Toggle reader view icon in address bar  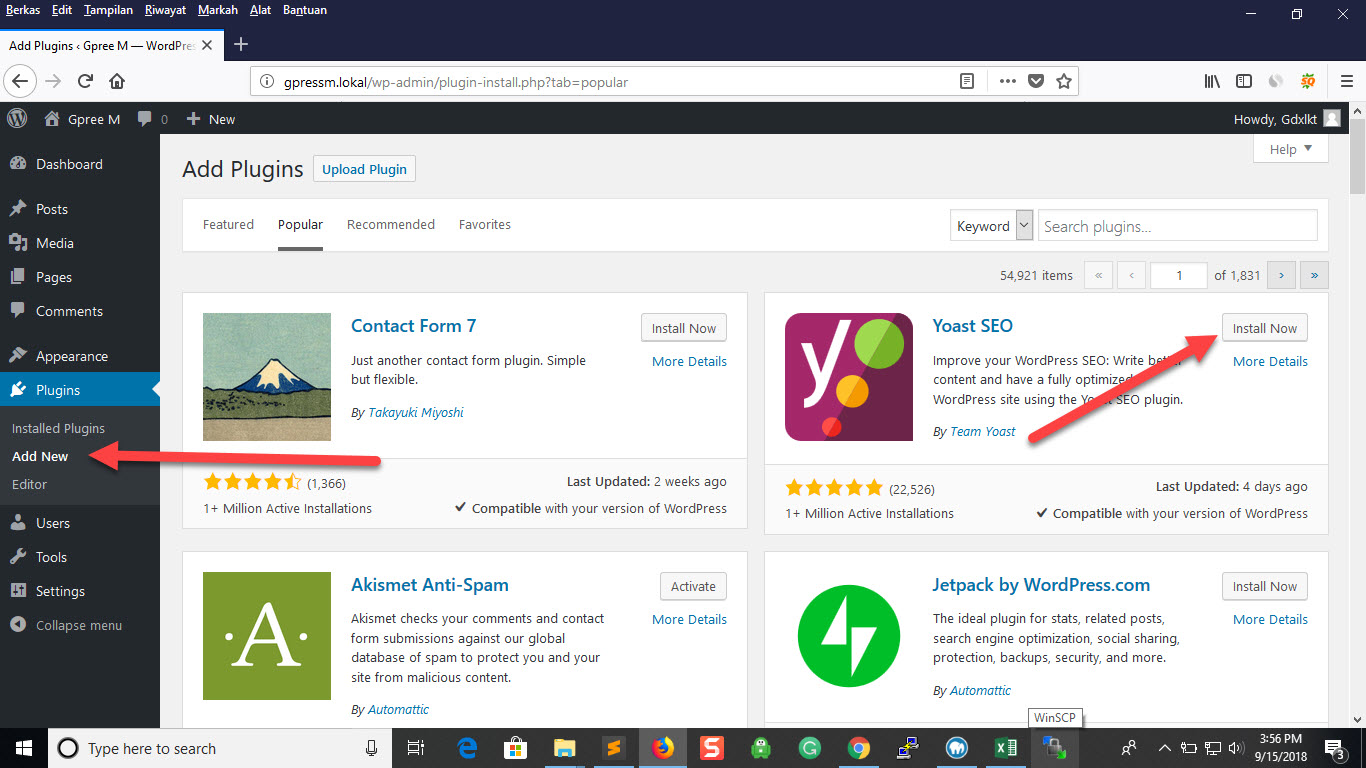pyautogui.click(x=967, y=81)
